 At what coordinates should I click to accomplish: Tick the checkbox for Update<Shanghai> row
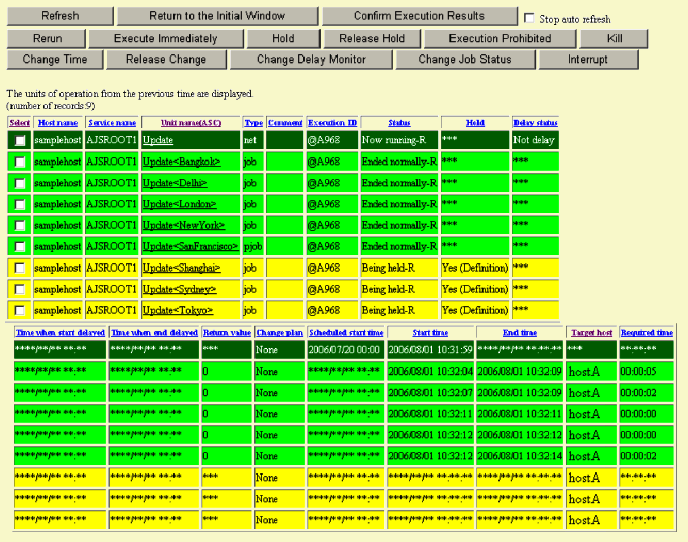(x=19, y=268)
